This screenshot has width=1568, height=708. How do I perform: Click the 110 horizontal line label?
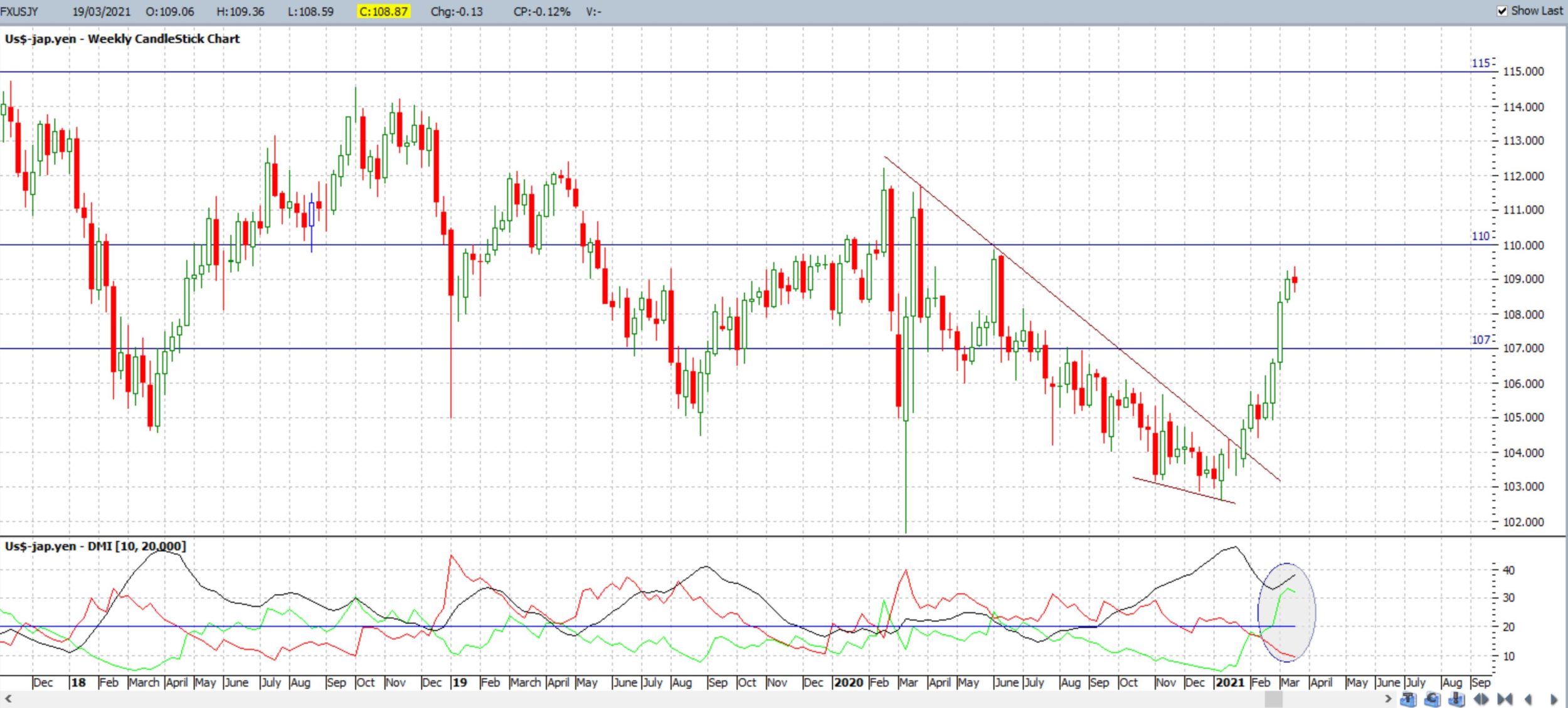coord(1480,236)
